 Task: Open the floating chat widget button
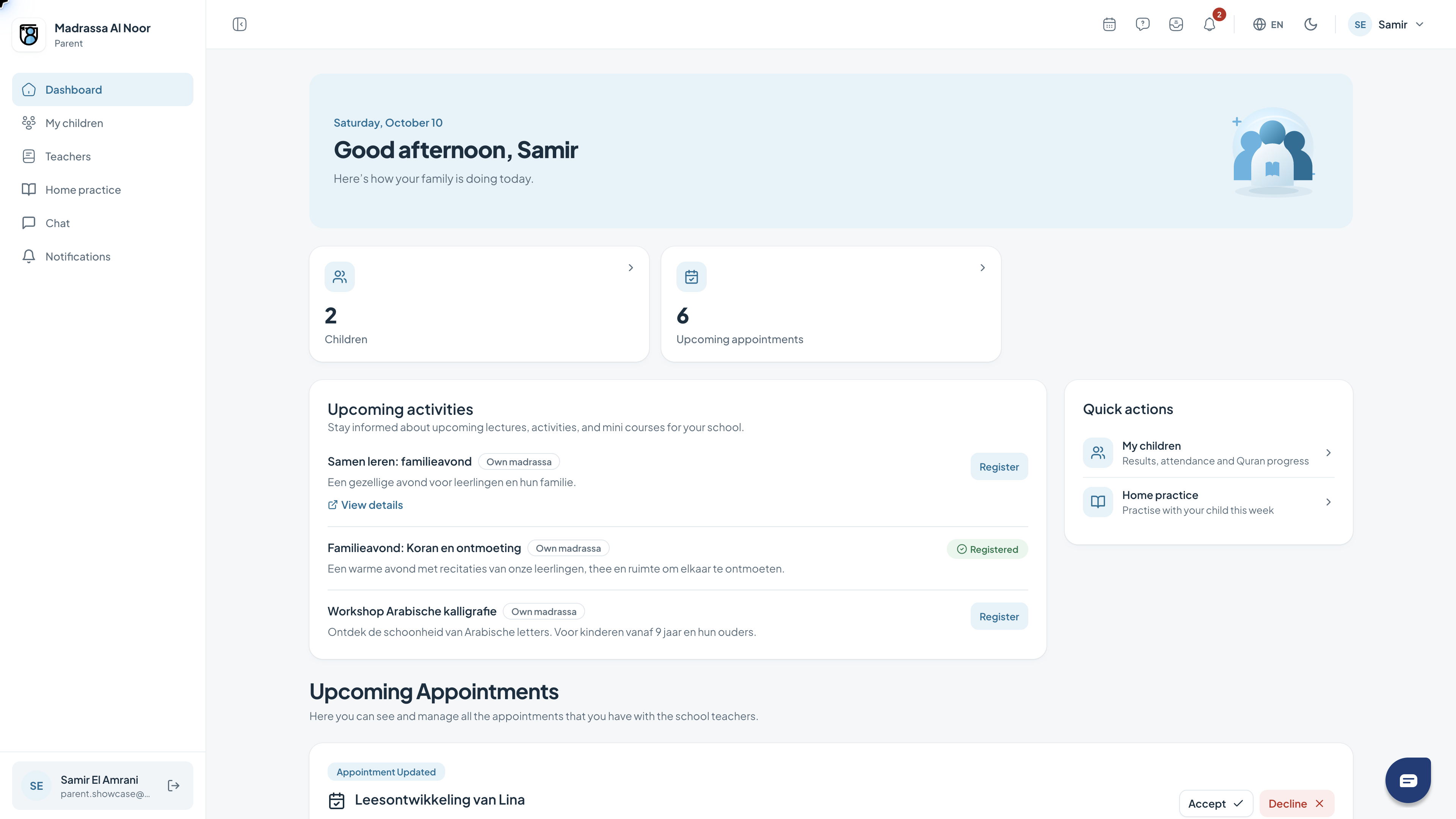click(x=1408, y=781)
